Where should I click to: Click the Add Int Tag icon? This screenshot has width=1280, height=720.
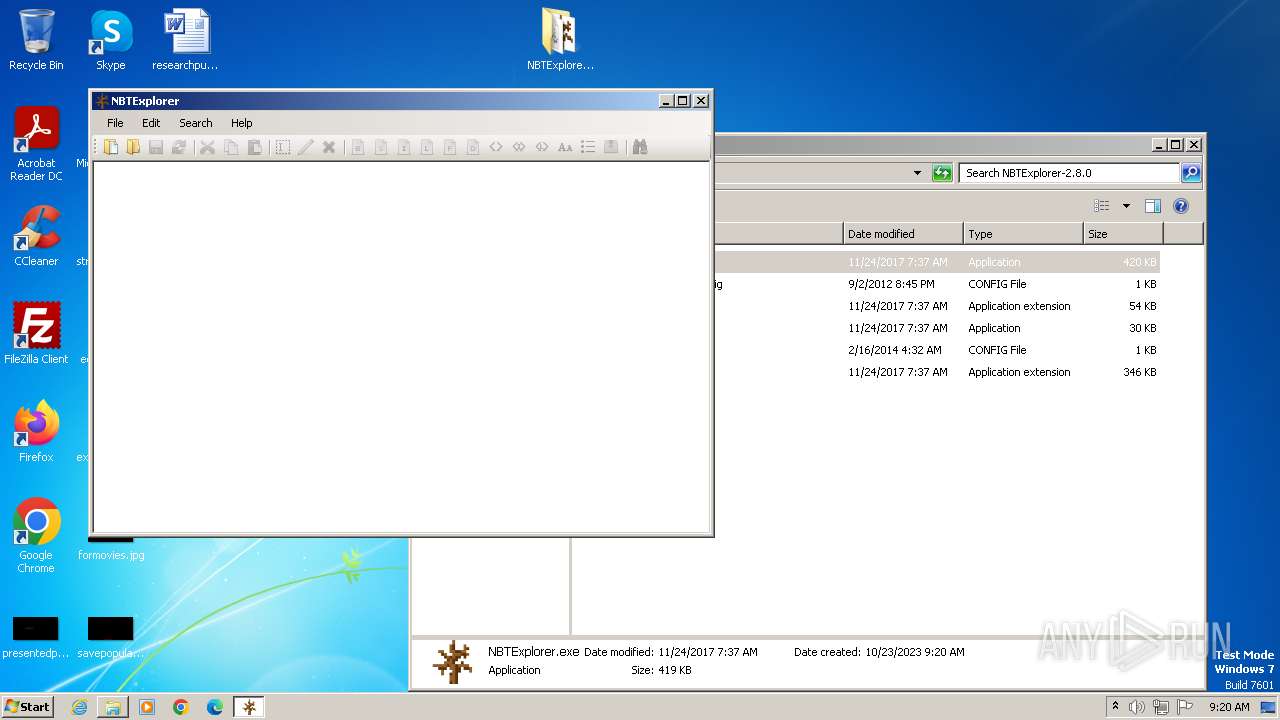(x=403, y=147)
